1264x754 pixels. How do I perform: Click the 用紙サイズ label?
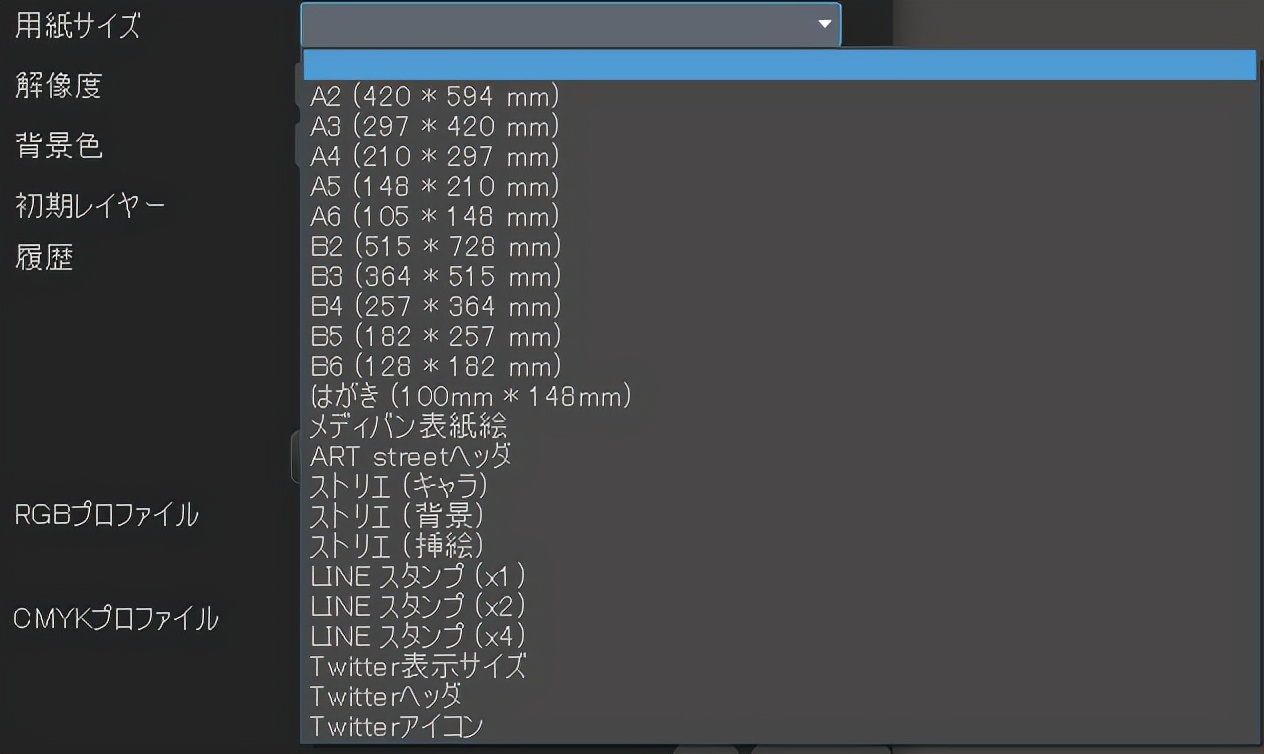click(78, 26)
